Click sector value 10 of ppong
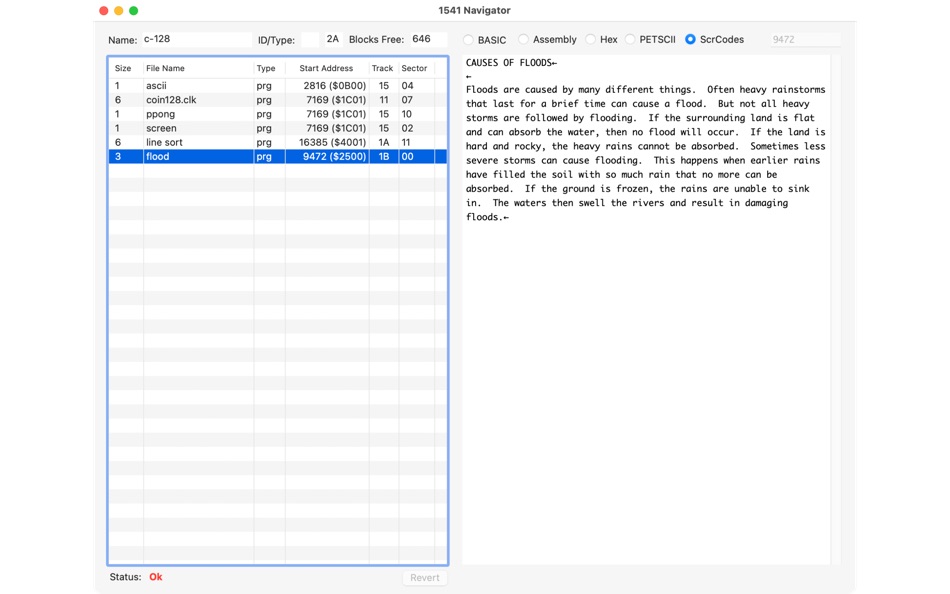 click(407, 114)
